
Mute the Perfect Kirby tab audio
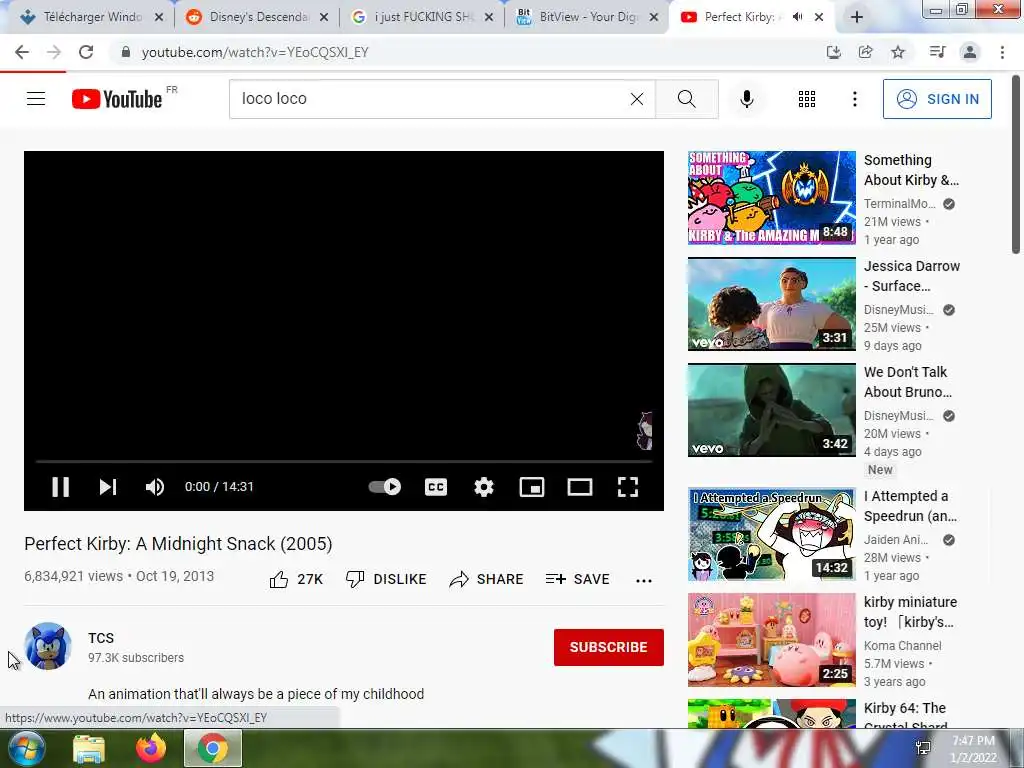(x=797, y=17)
